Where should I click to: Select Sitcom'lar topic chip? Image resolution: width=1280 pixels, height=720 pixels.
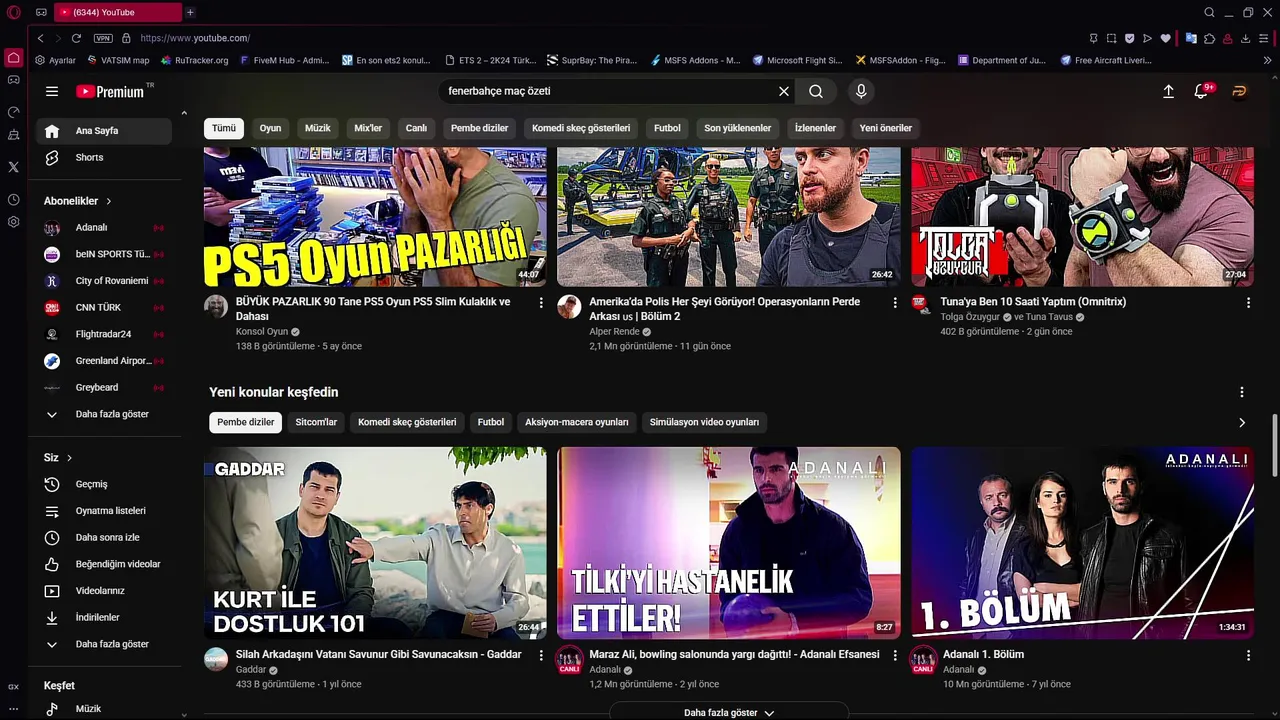[x=316, y=422]
